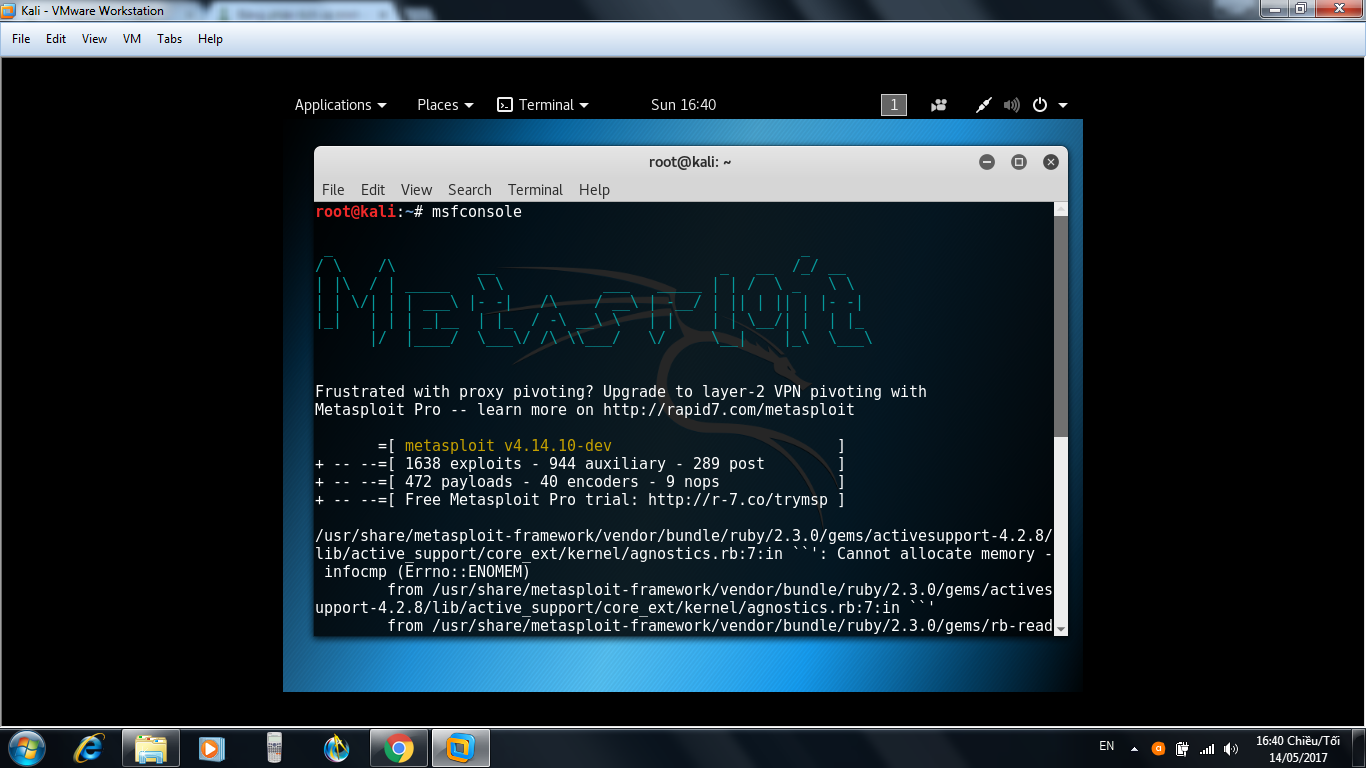Expand the Places dropdown menu

point(445,105)
